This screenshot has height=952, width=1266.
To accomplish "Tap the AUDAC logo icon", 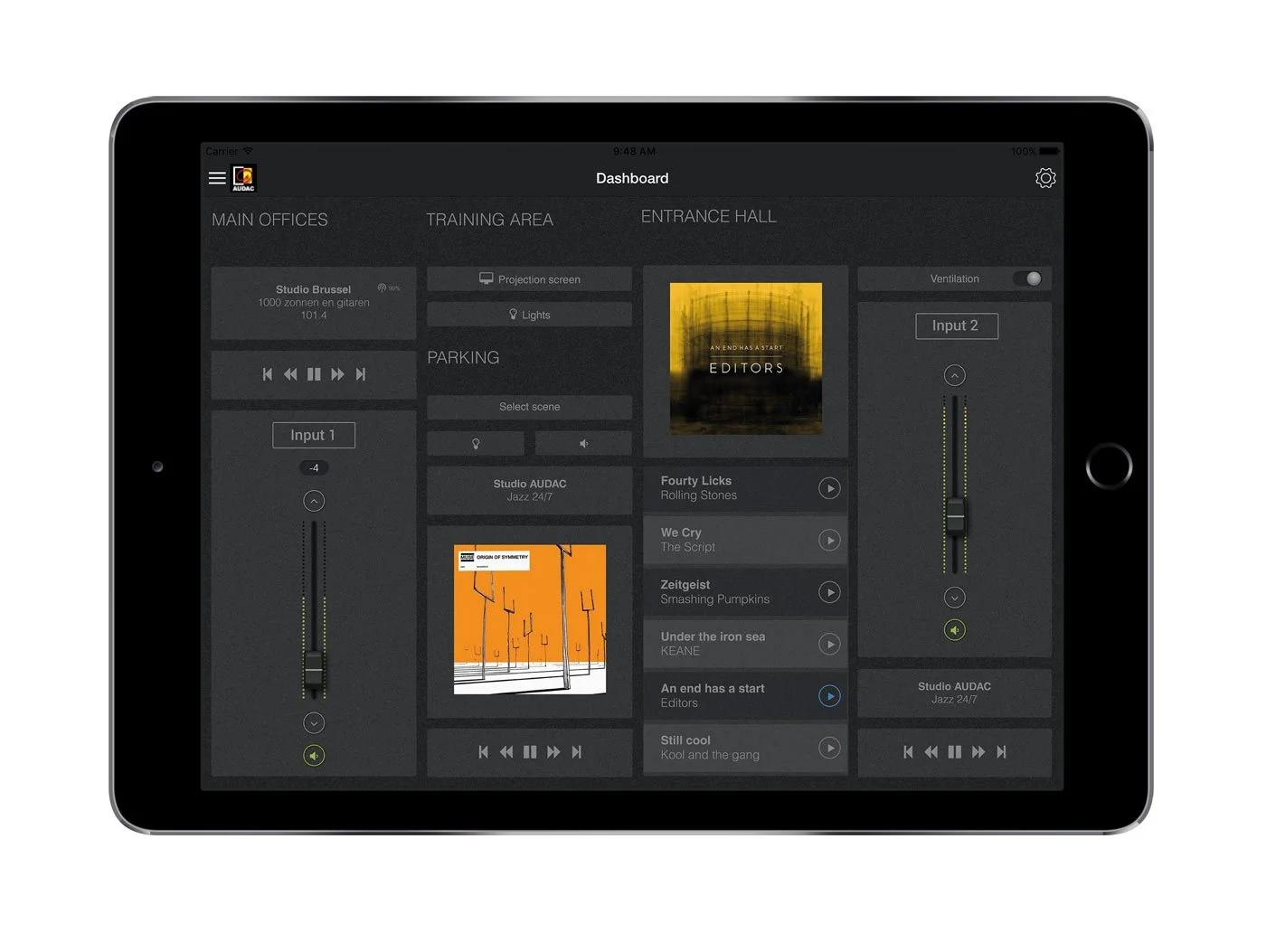I will tap(244, 178).
